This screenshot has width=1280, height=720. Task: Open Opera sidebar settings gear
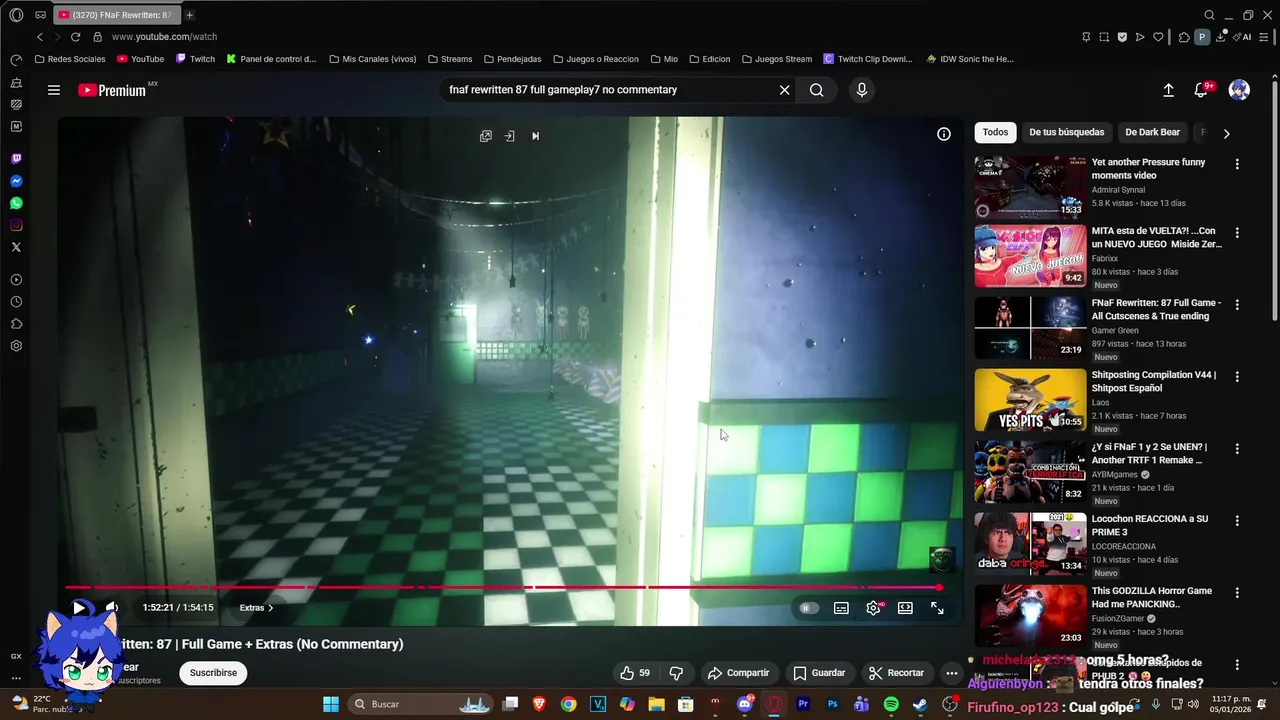[16, 346]
